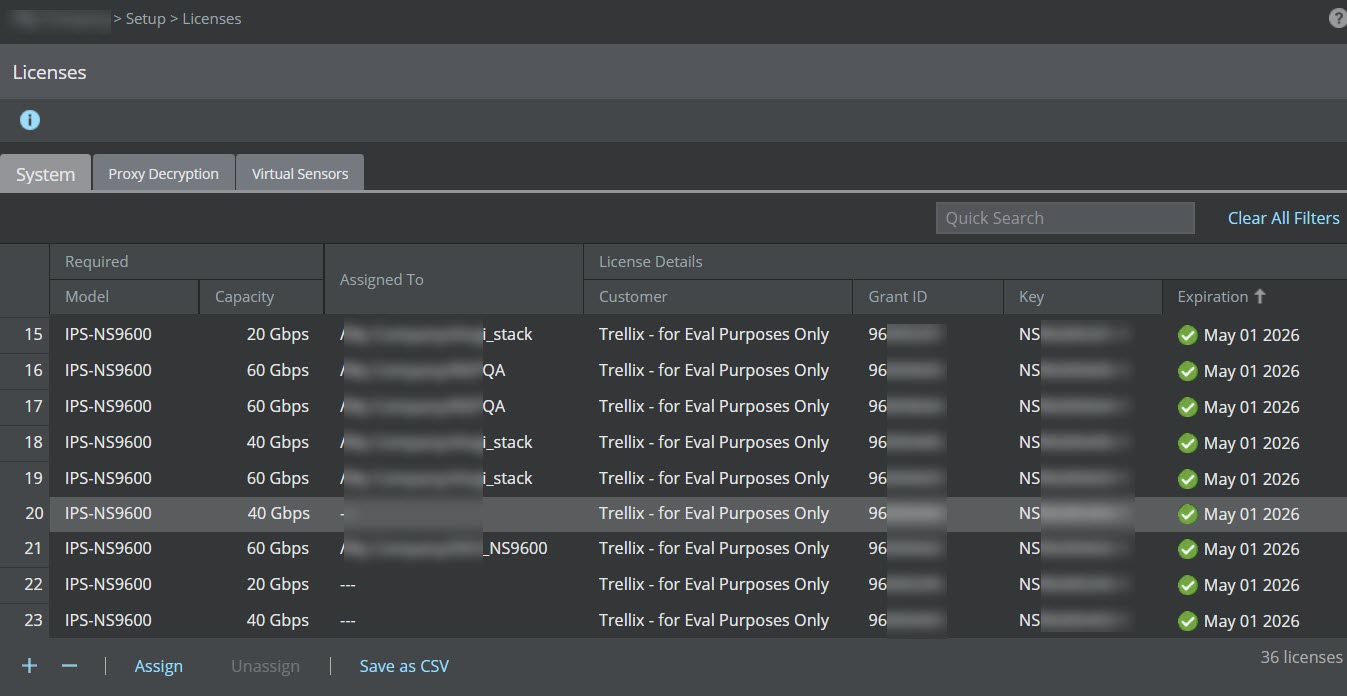Sort by the Expiration column header

click(x=1255, y=297)
